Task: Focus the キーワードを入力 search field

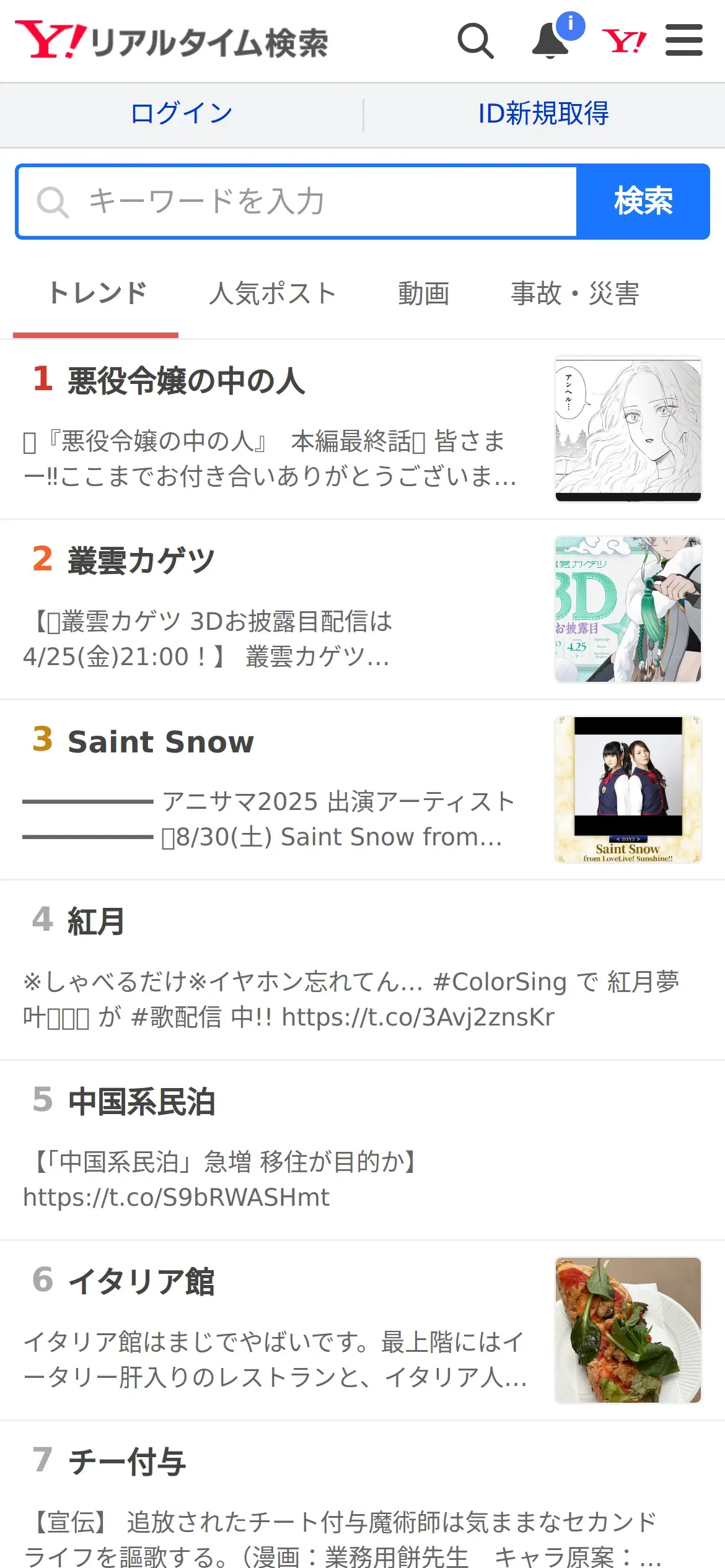Action: click(297, 202)
